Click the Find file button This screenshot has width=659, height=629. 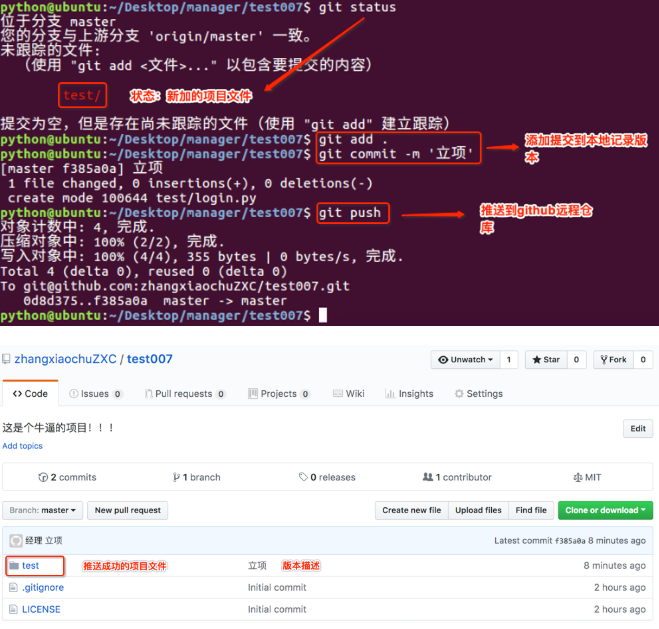[x=531, y=511]
